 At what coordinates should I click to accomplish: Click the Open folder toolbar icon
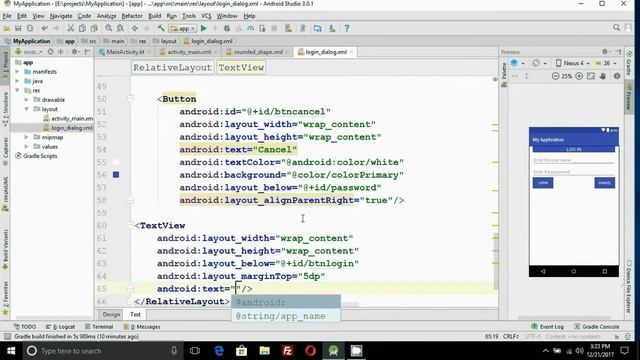coord(7,29)
